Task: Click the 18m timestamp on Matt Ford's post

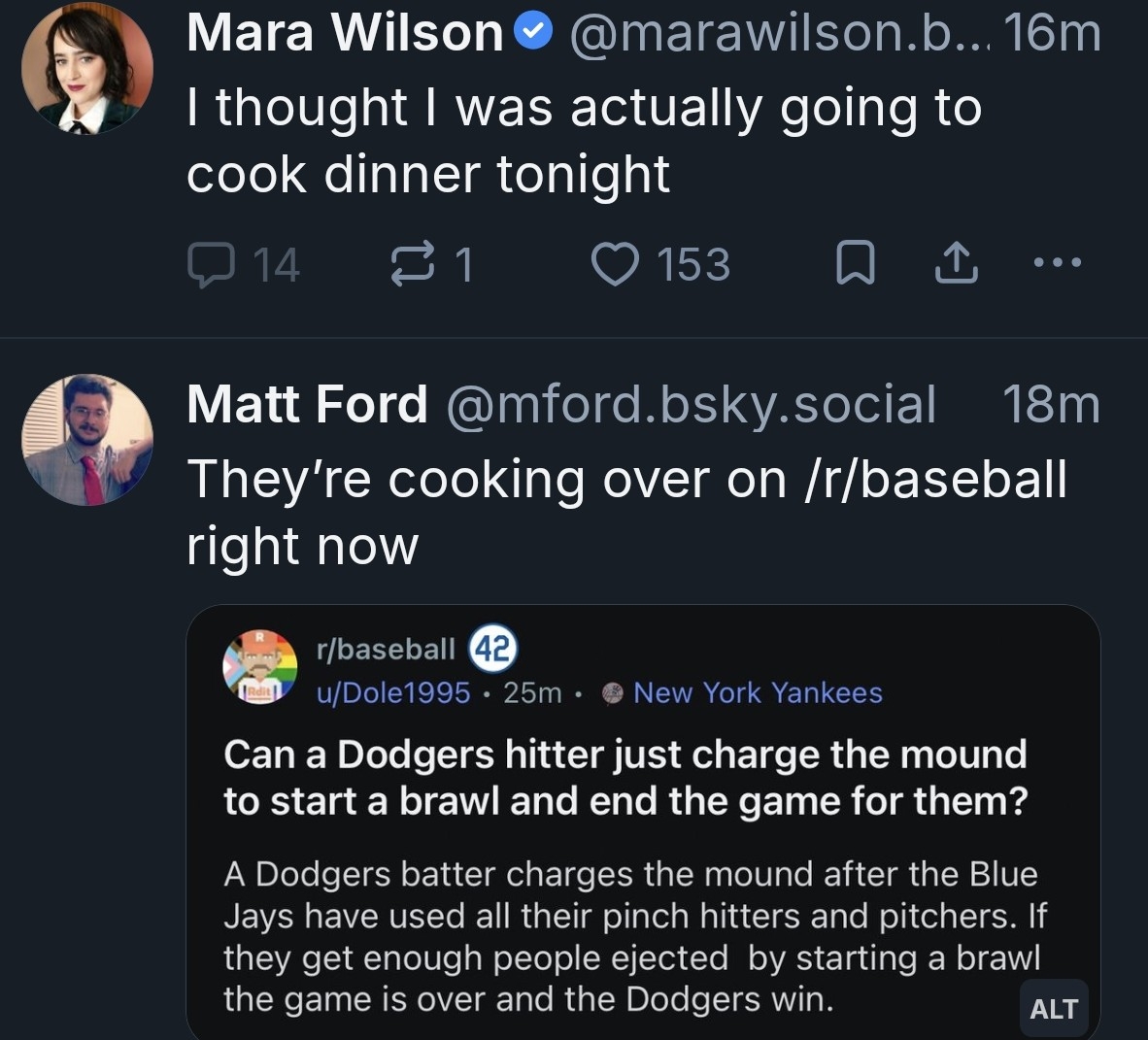Action: point(1051,404)
